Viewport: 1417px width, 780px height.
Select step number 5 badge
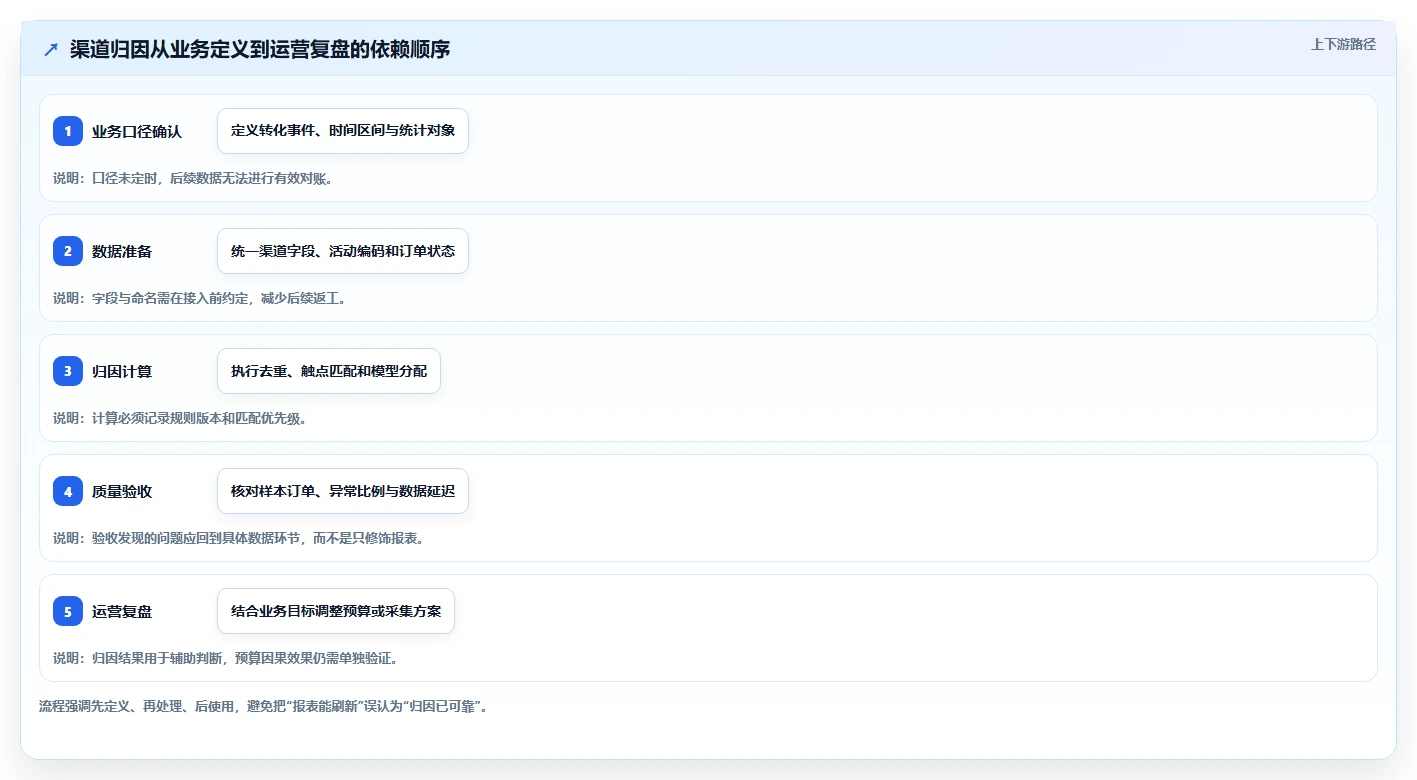point(68,611)
